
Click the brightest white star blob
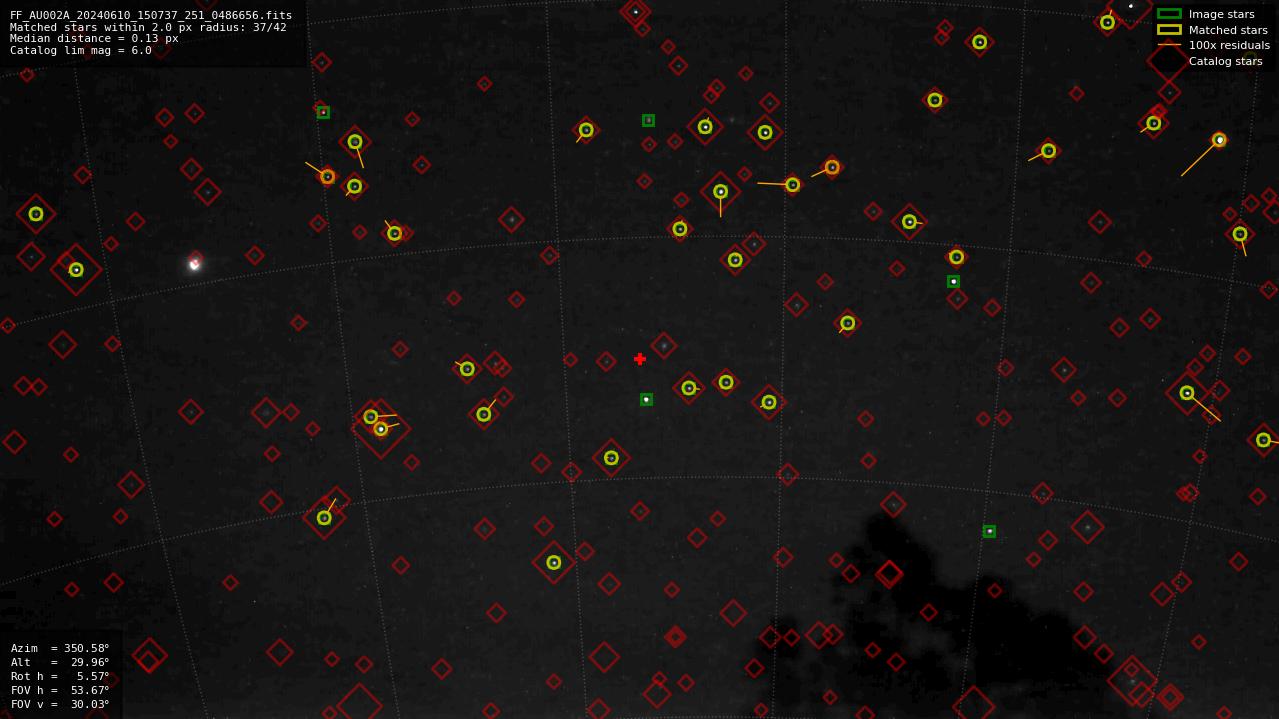click(x=194, y=264)
